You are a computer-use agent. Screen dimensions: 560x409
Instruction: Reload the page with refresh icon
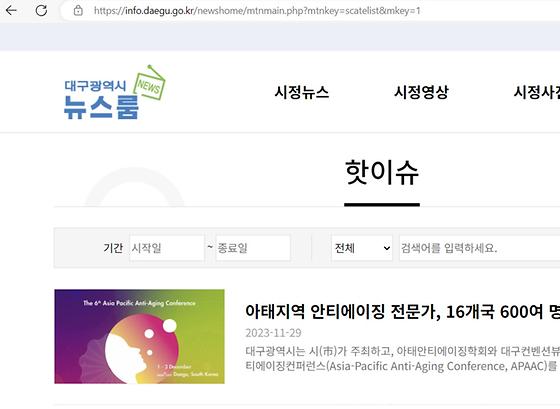coord(41,10)
